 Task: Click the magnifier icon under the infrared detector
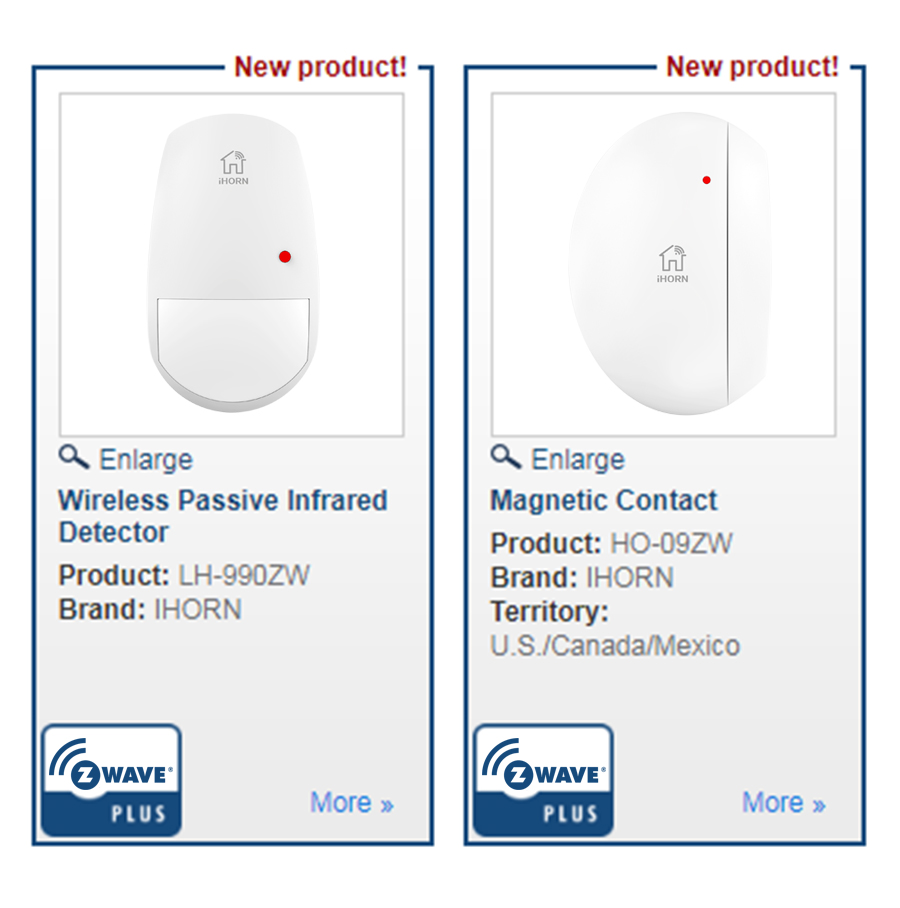point(73,458)
